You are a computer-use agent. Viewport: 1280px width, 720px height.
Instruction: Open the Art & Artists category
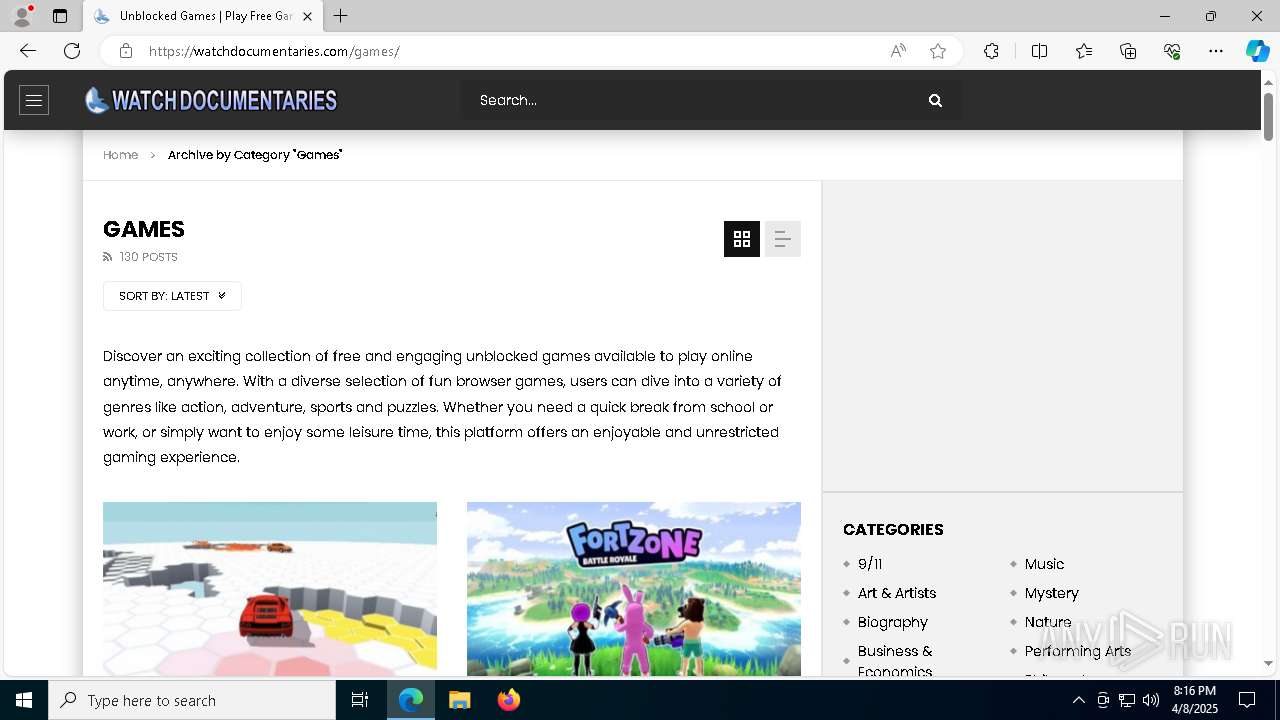tap(897, 593)
